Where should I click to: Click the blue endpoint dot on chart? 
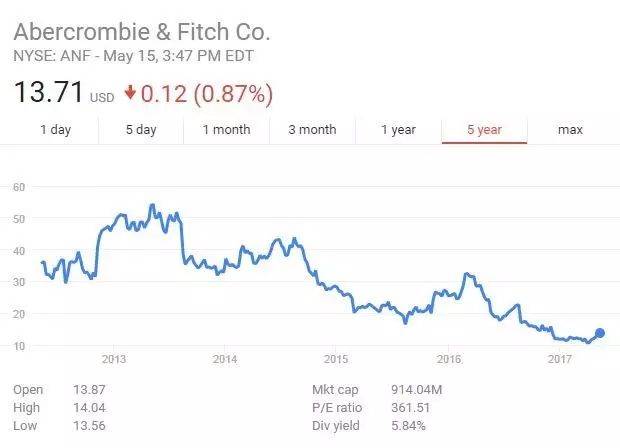[x=600, y=333]
